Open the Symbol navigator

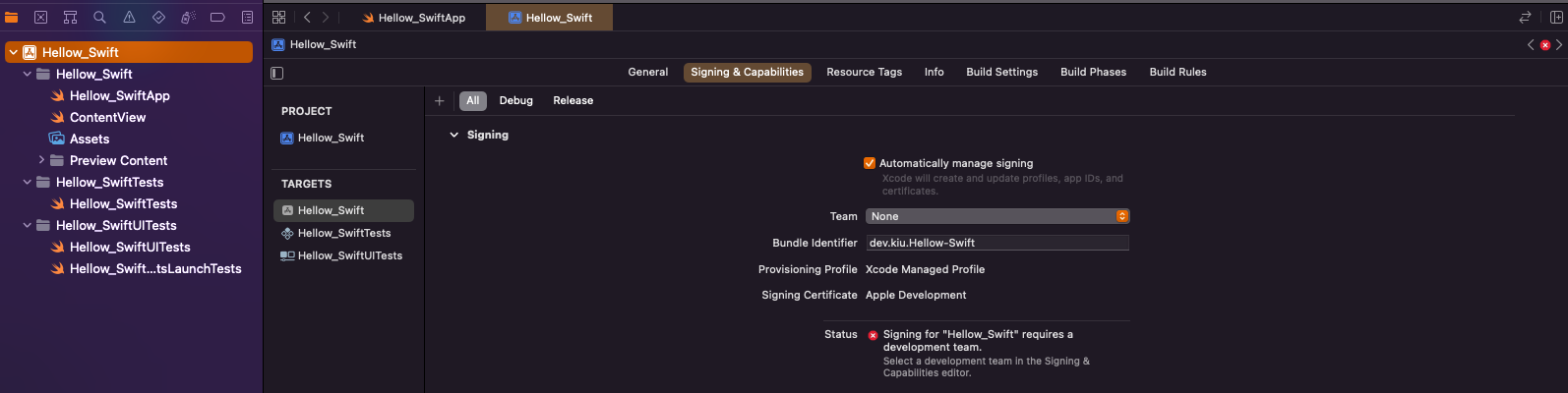pyautogui.click(x=70, y=17)
